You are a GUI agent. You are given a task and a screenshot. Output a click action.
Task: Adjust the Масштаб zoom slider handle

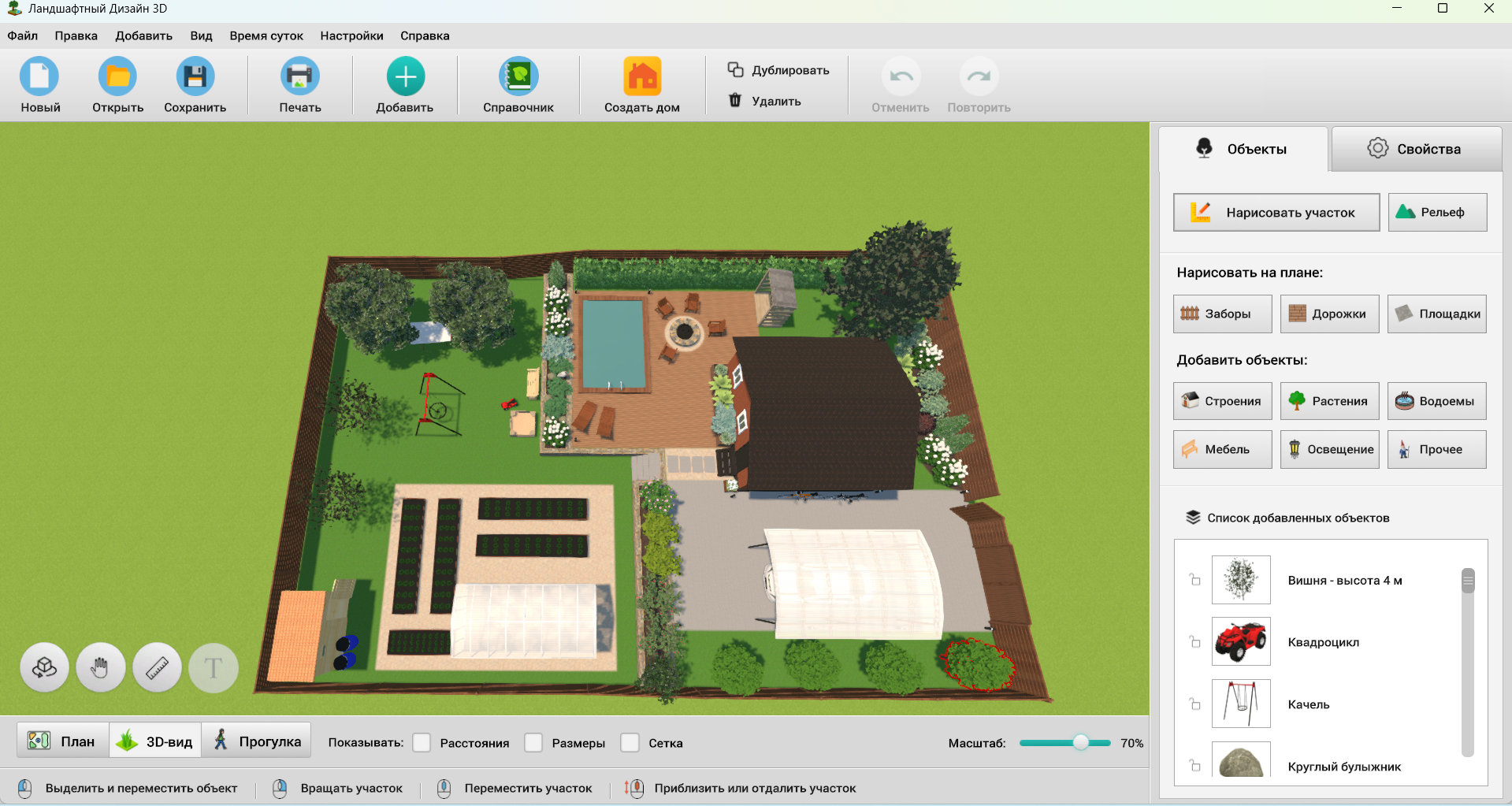coord(1081,743)
